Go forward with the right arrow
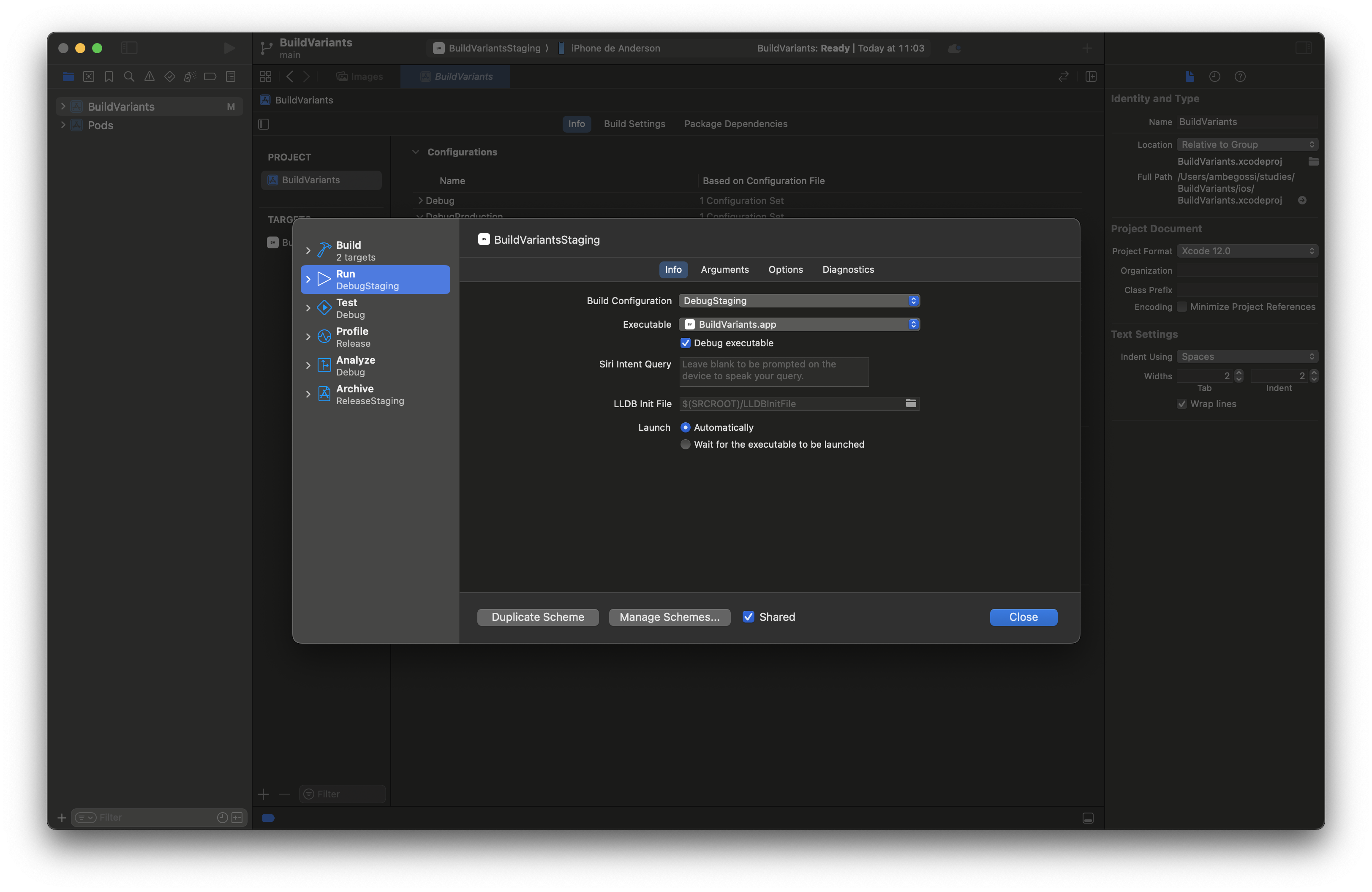The height and width of the screenshot is (892, 1372). click(x=307, y=76)
